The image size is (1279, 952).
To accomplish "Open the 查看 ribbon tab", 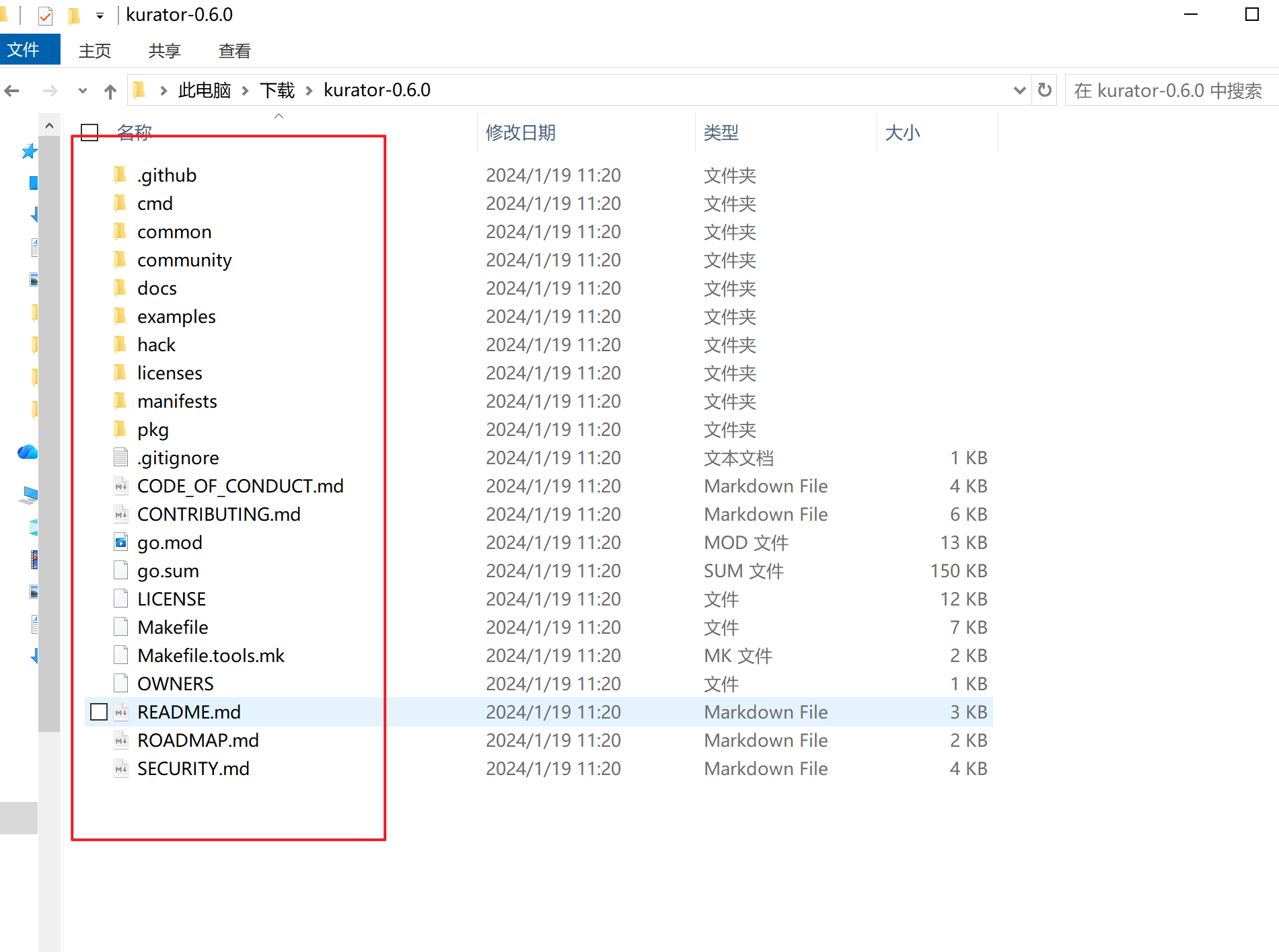I will 234,50.
